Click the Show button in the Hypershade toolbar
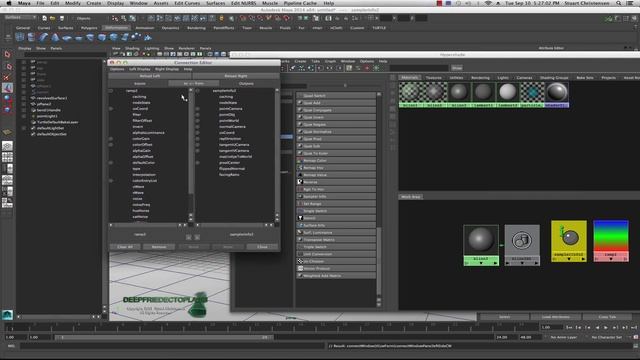The width and height of the screenshot is (640, 360). [457, 68]
